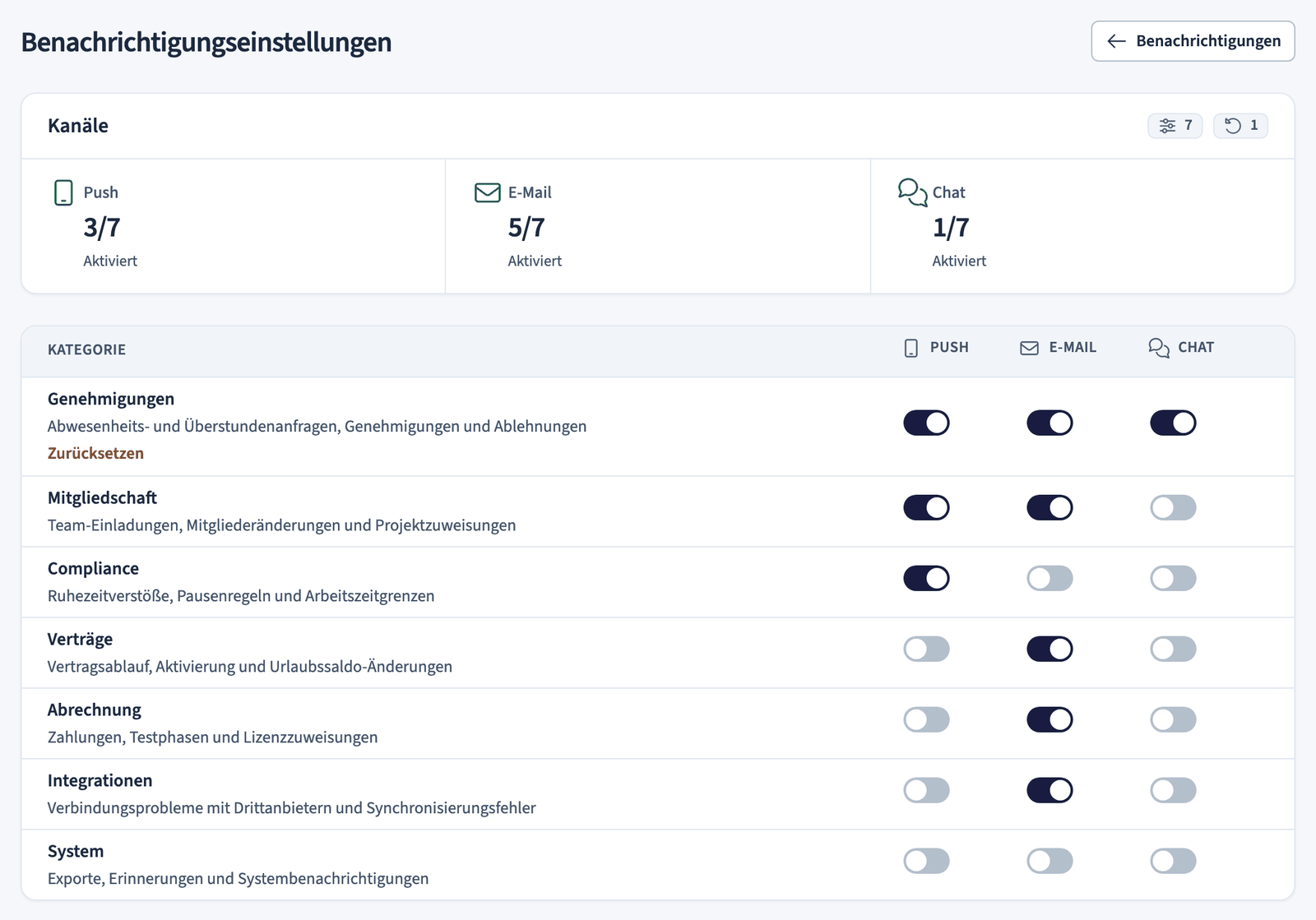The height and width of the screenshot is (920, 1316).
Task: Click Zurücksetzen under Genehmigungen
Action: tap(95, 453)
